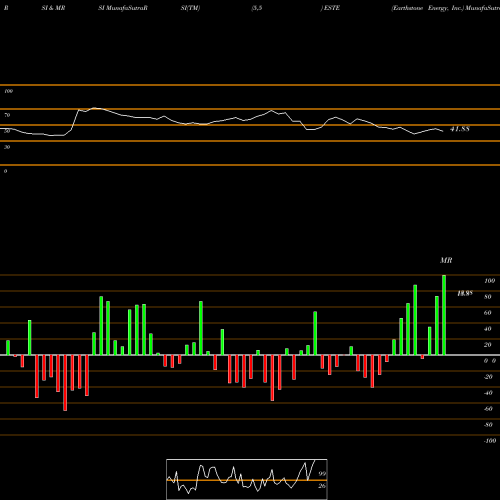Click the RSI current value 41.88 label
Image resolution: width=500 pixels, height=500 pixels.
(460, 129)
